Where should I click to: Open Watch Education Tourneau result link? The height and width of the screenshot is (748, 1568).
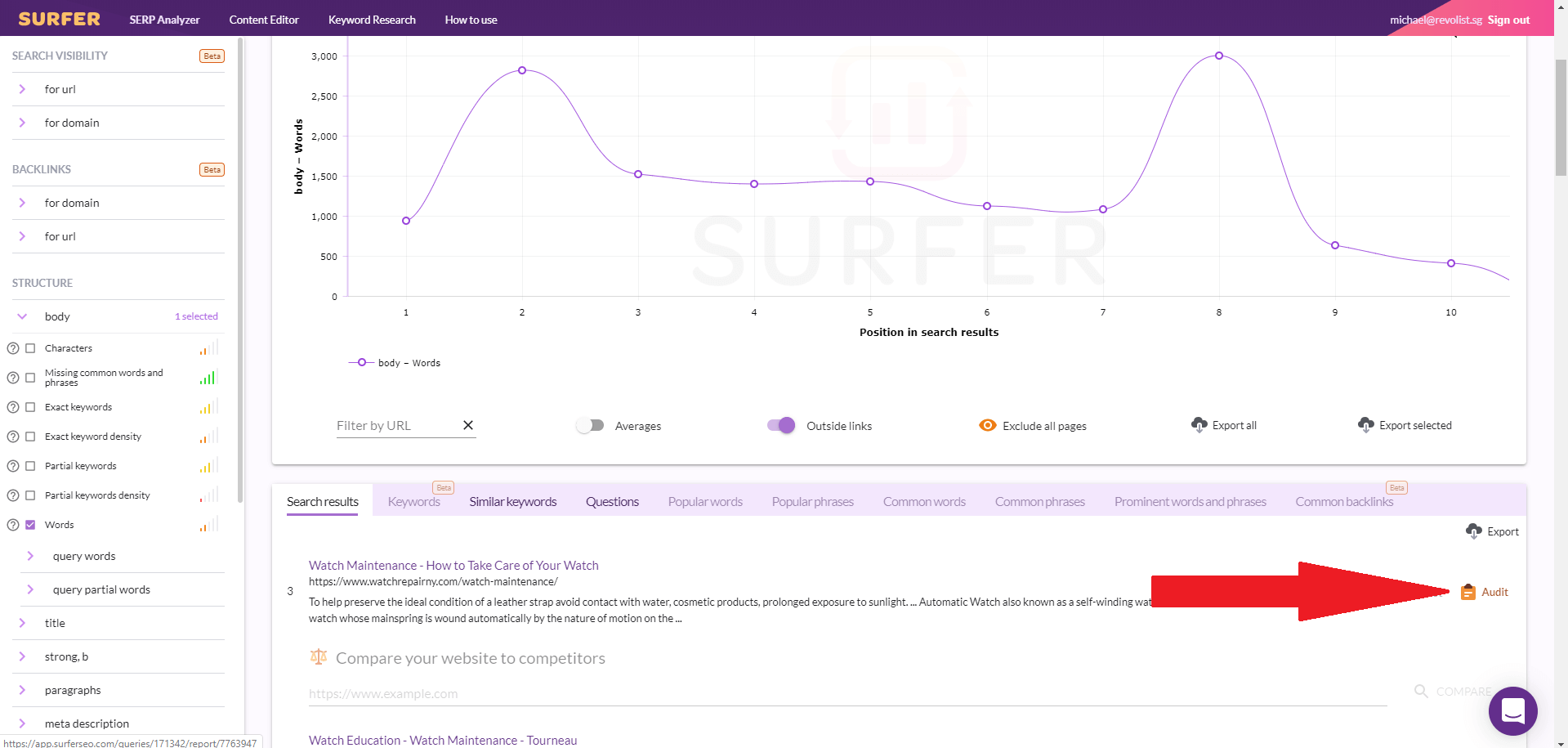pos(443,740)
